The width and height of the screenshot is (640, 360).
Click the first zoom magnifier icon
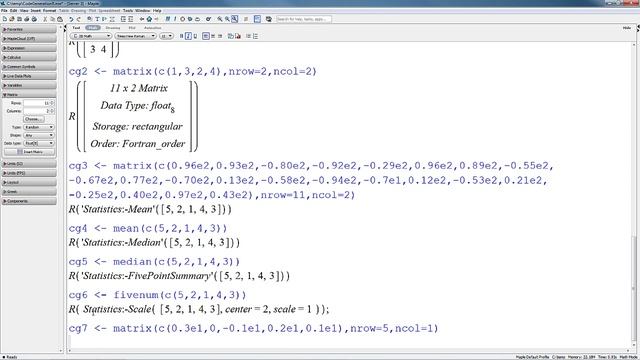[x=220, y=19]
